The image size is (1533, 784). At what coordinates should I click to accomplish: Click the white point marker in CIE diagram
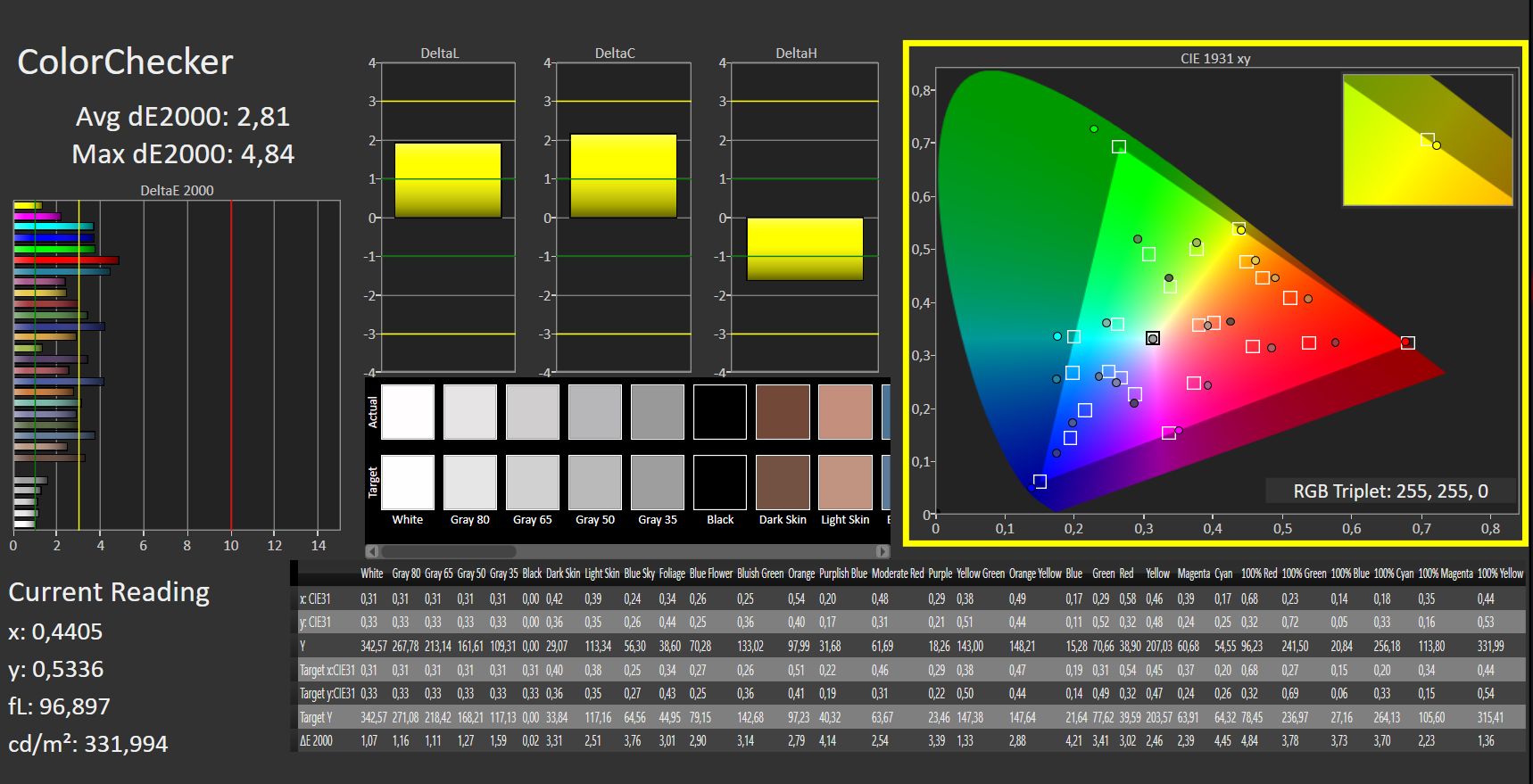tap(1153, 338)
